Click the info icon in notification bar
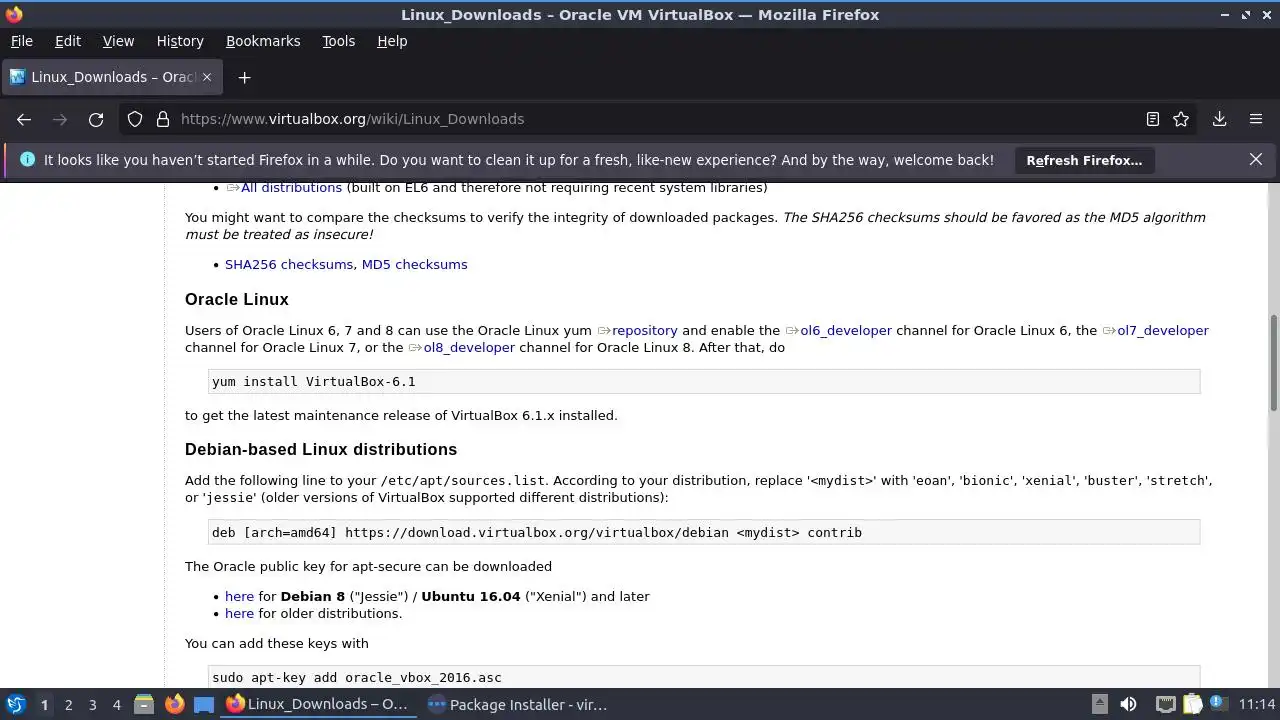 tap(27, 159)
